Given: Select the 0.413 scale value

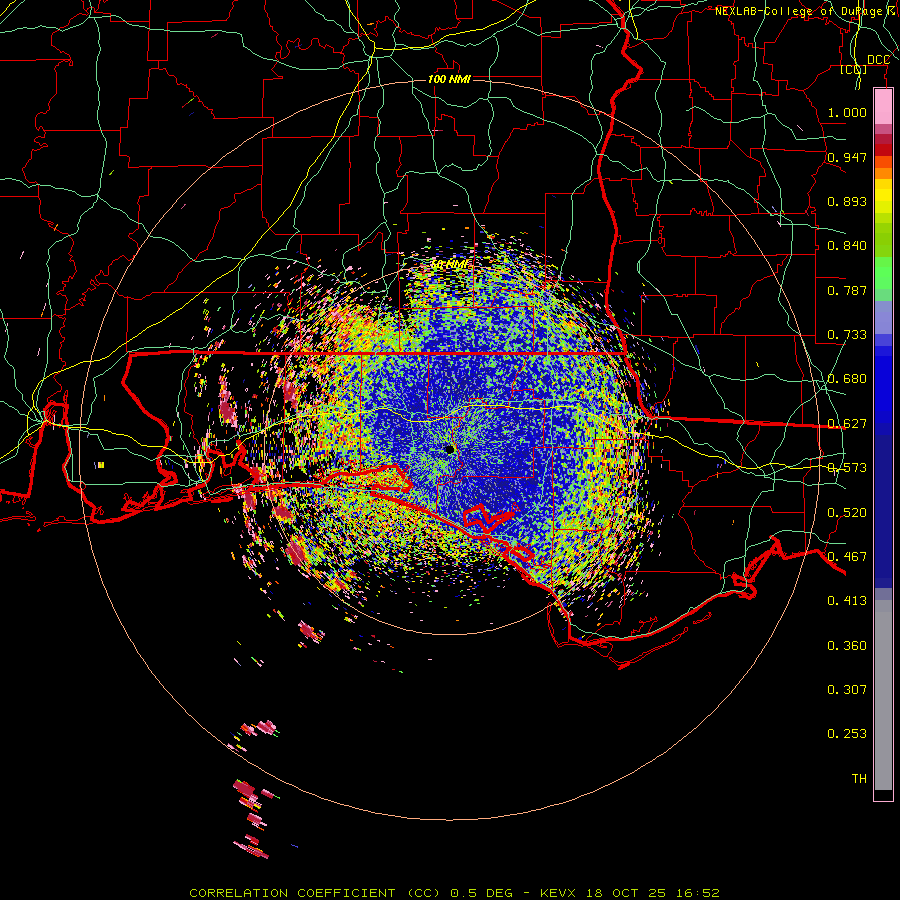Looking at the screenshot, I should (x=847, y=601).
